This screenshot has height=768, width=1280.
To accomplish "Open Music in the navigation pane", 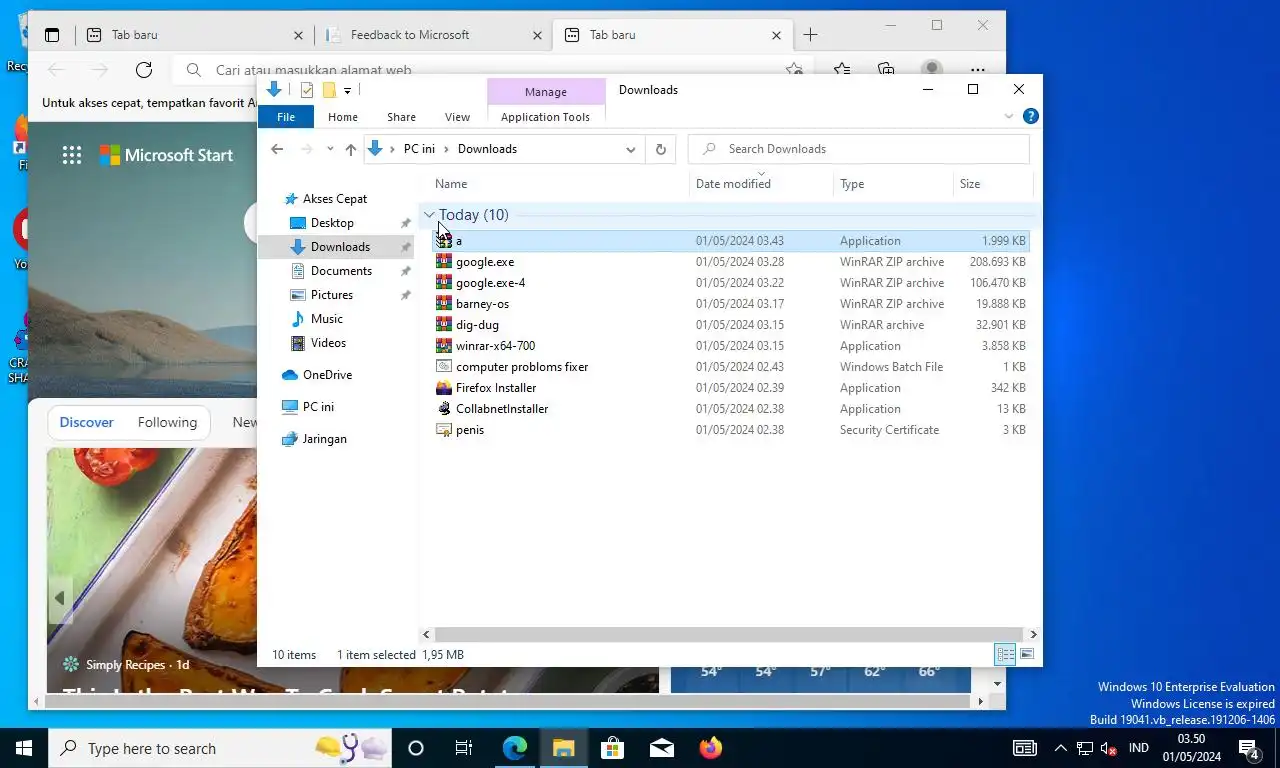I will tap(326, 319).
